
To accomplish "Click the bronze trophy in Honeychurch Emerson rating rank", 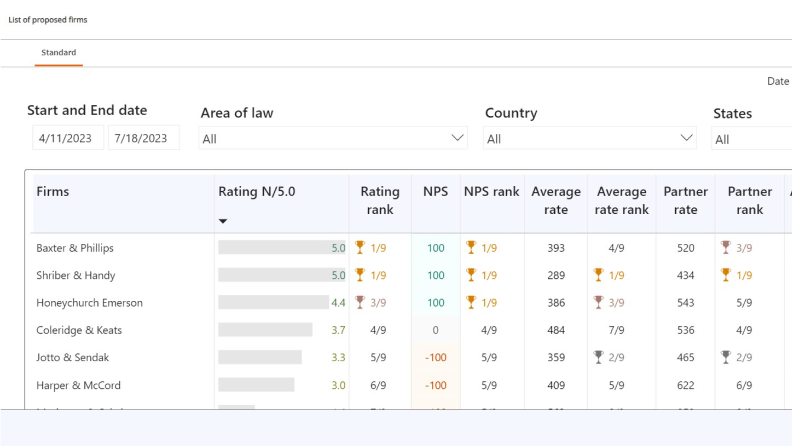I will [x=360, y=303].
